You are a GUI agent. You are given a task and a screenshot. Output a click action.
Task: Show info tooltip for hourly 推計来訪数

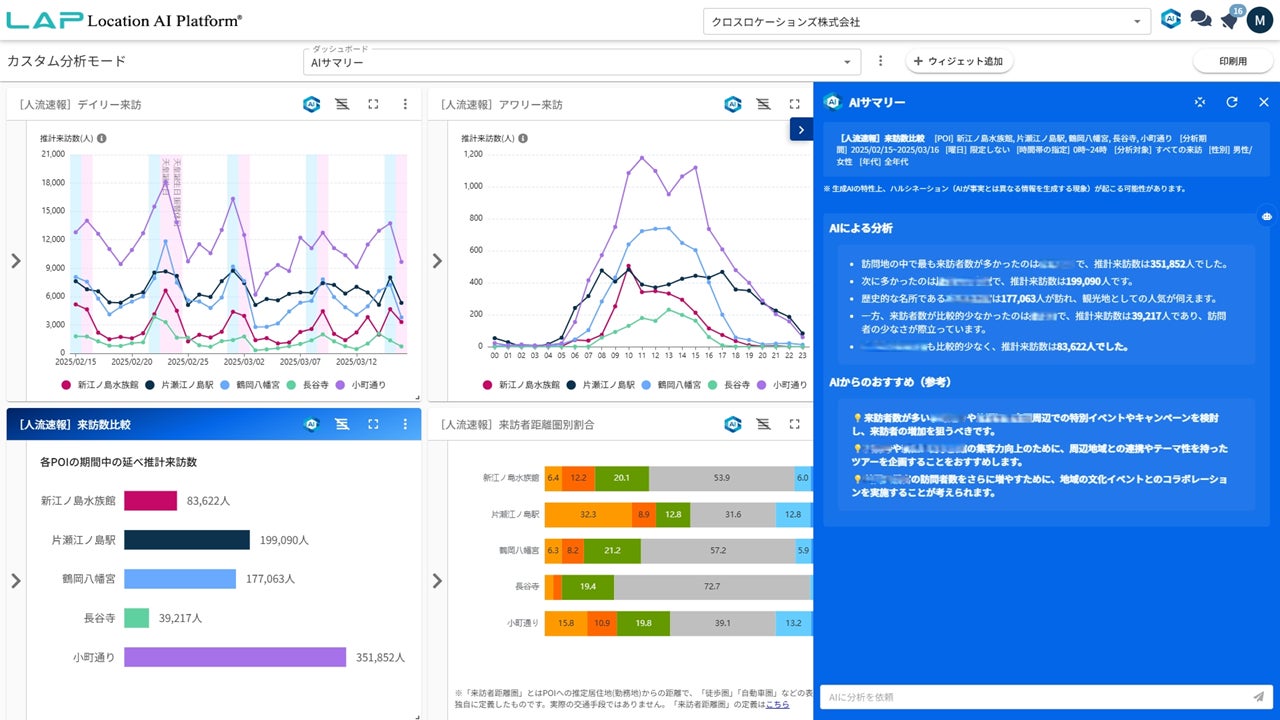(523, 138)
